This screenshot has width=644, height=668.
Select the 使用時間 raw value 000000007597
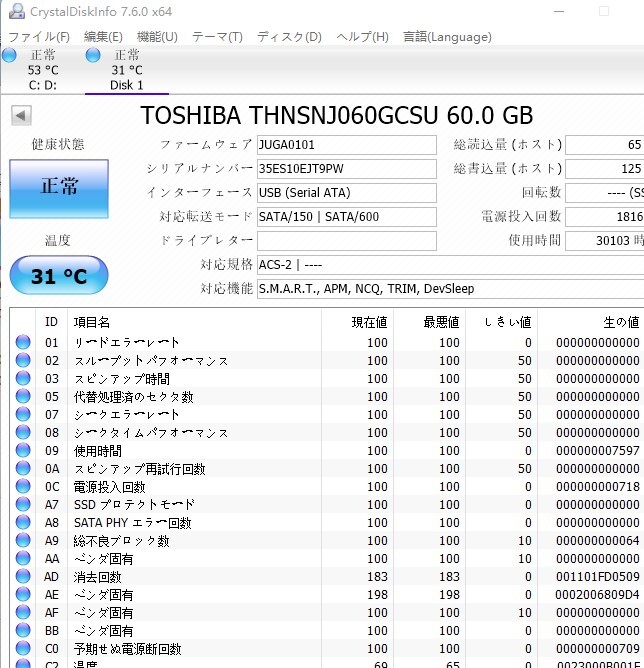(x=598, y=451)
